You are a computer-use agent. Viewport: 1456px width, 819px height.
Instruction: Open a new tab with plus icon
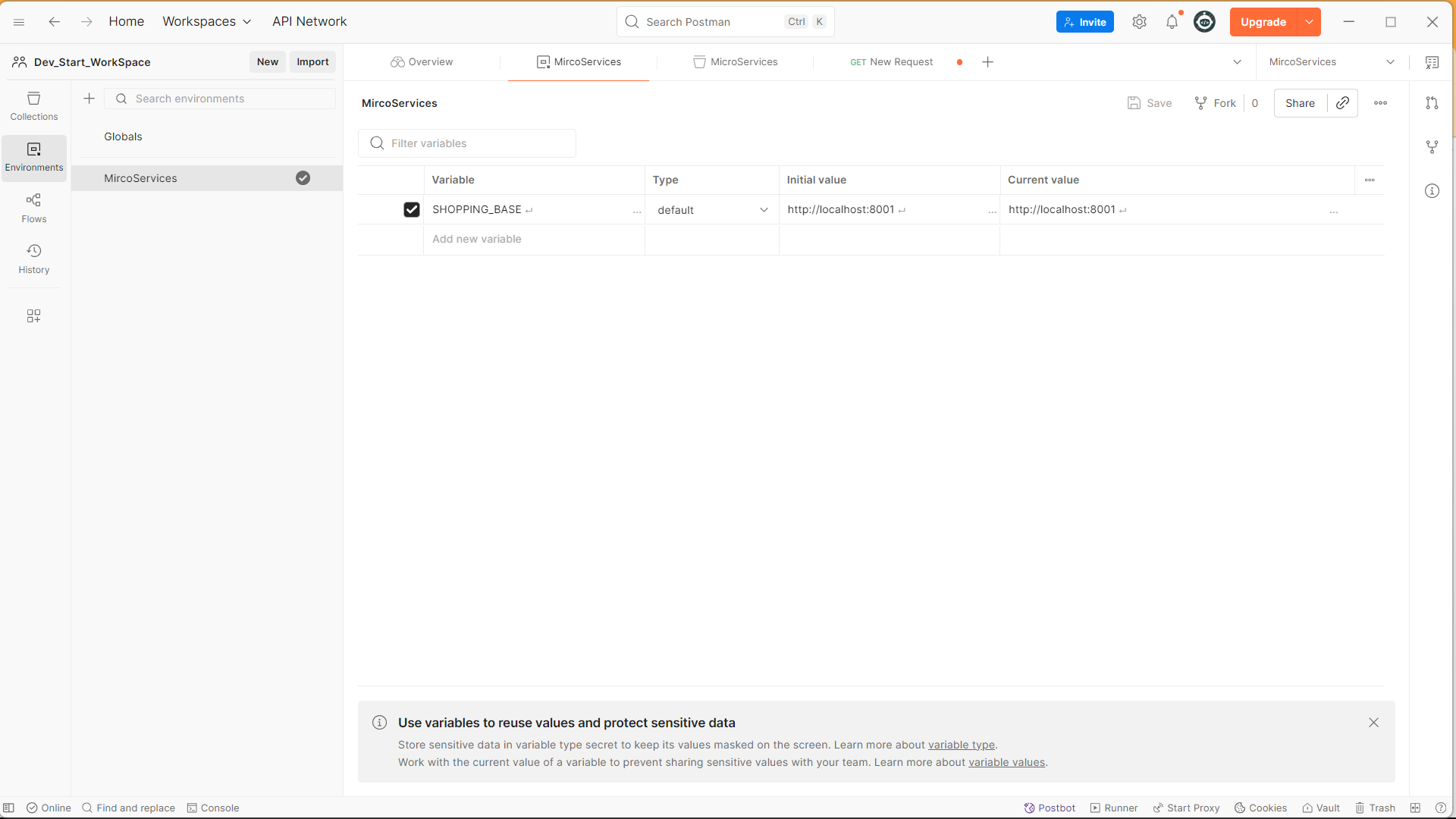987,62
